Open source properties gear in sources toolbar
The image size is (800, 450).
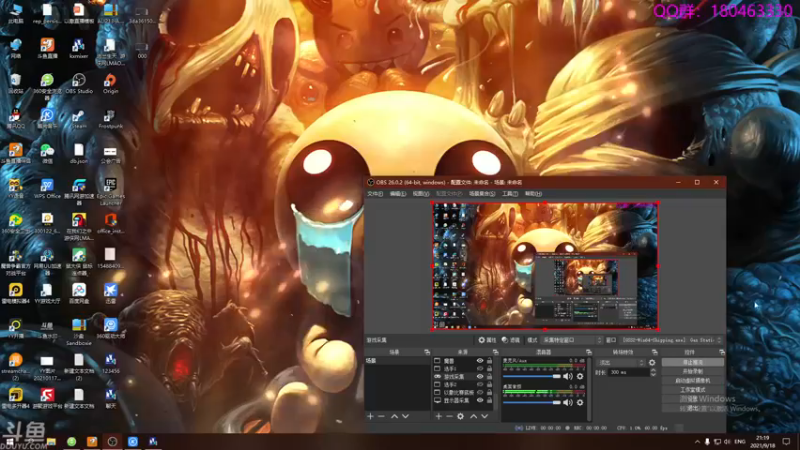(x=460, y=416)
